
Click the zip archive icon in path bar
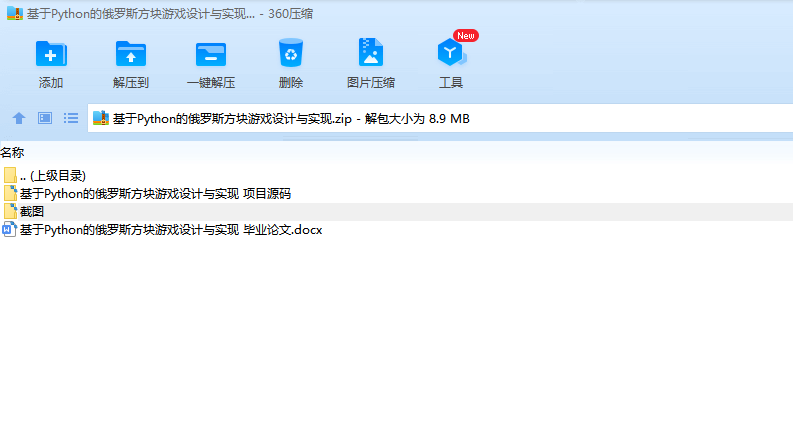point(101,118)
